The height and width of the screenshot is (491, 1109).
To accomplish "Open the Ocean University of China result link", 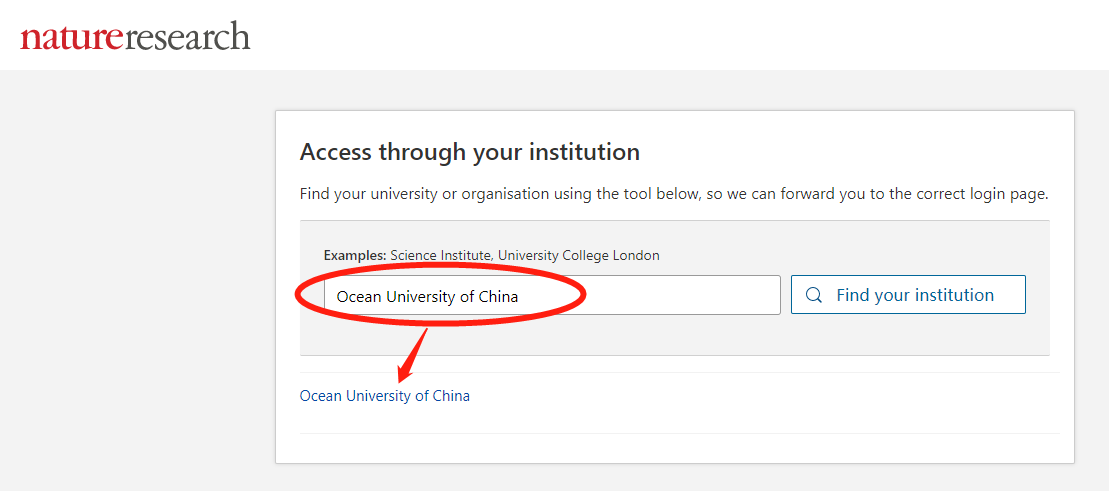I will (x=384, y=396).
